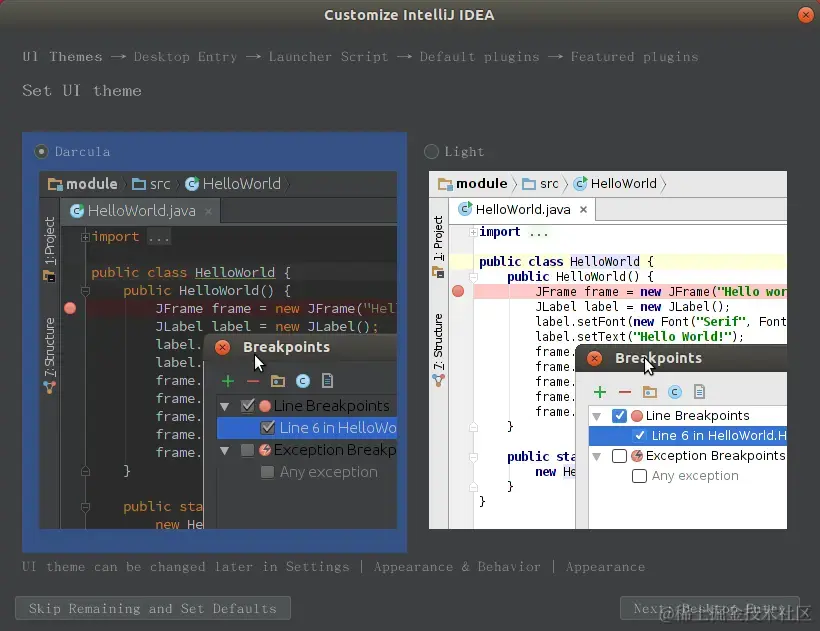
Task: Toggle Line 6 in HelloWorld checkbox in Light
Action: 639,435
